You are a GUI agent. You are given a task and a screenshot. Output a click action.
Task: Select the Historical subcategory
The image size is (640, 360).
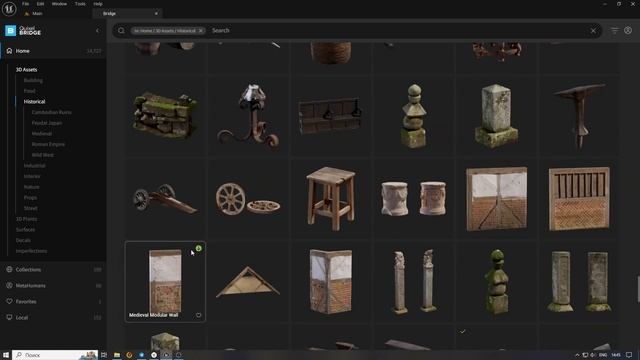click(34, 102)
